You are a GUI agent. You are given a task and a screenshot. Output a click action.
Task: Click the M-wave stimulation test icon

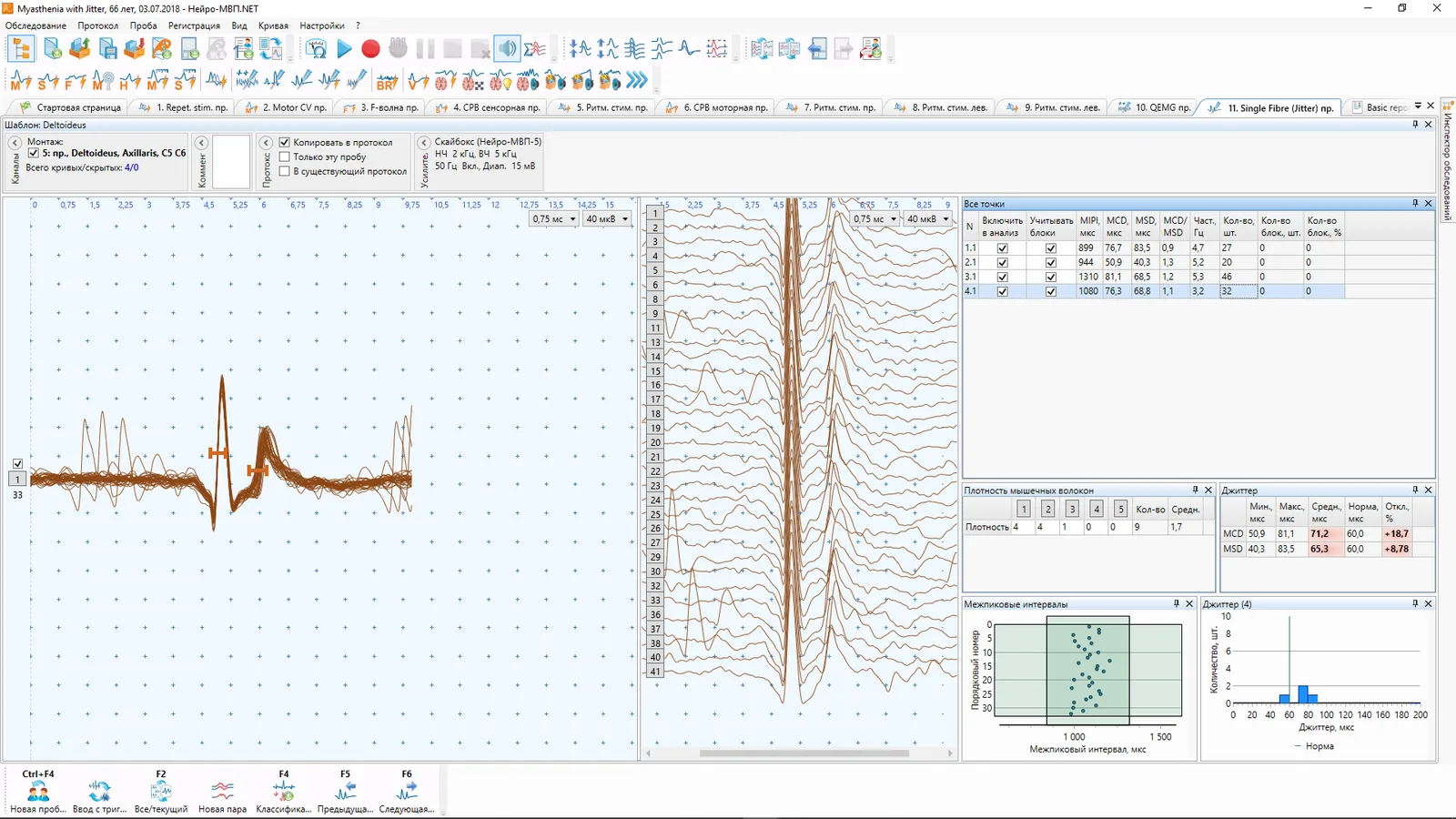(20, 81)
